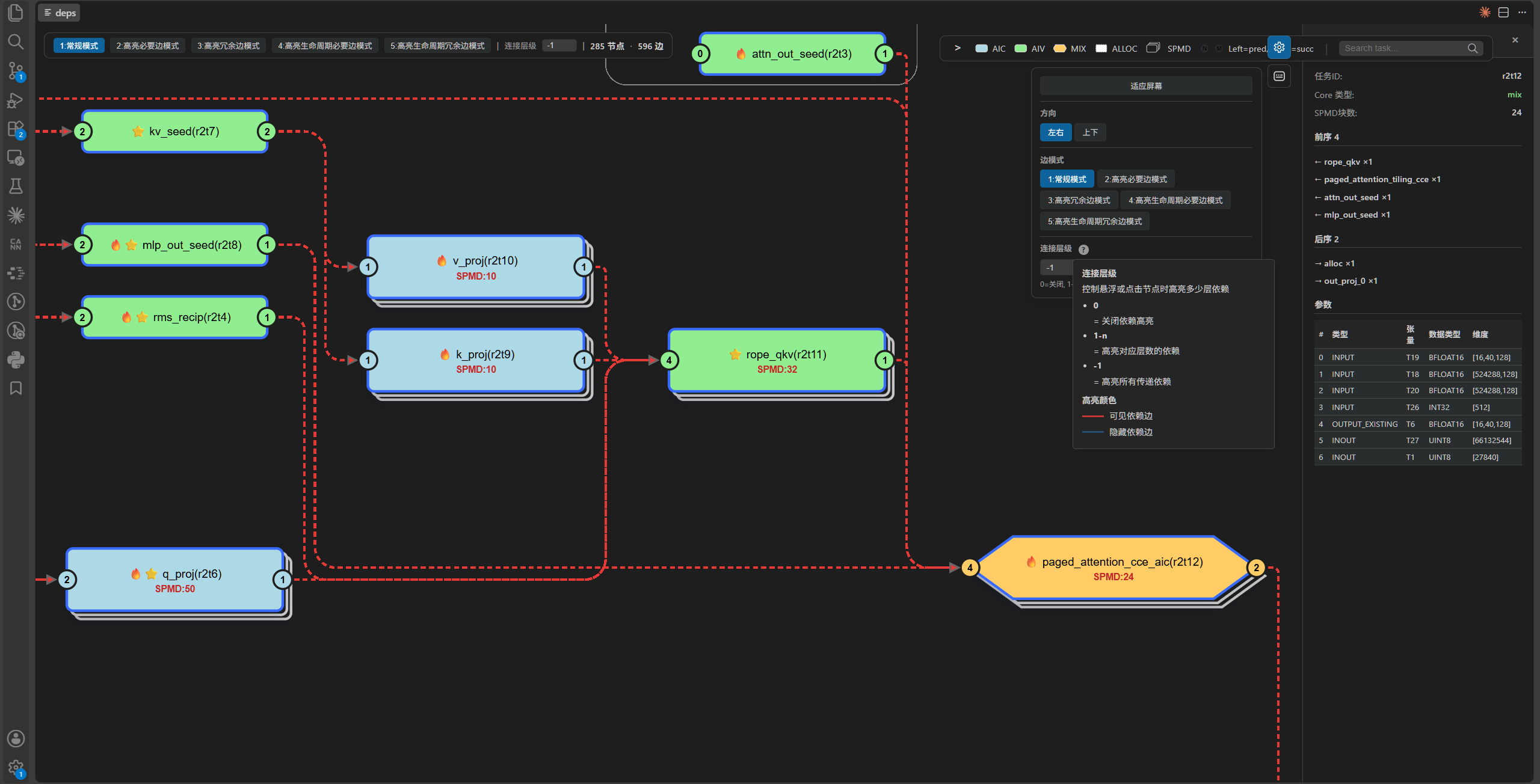This screenshot has width=1540, height=784.
Task: Open the Testing flask icon
Action: tap(16, 186)
